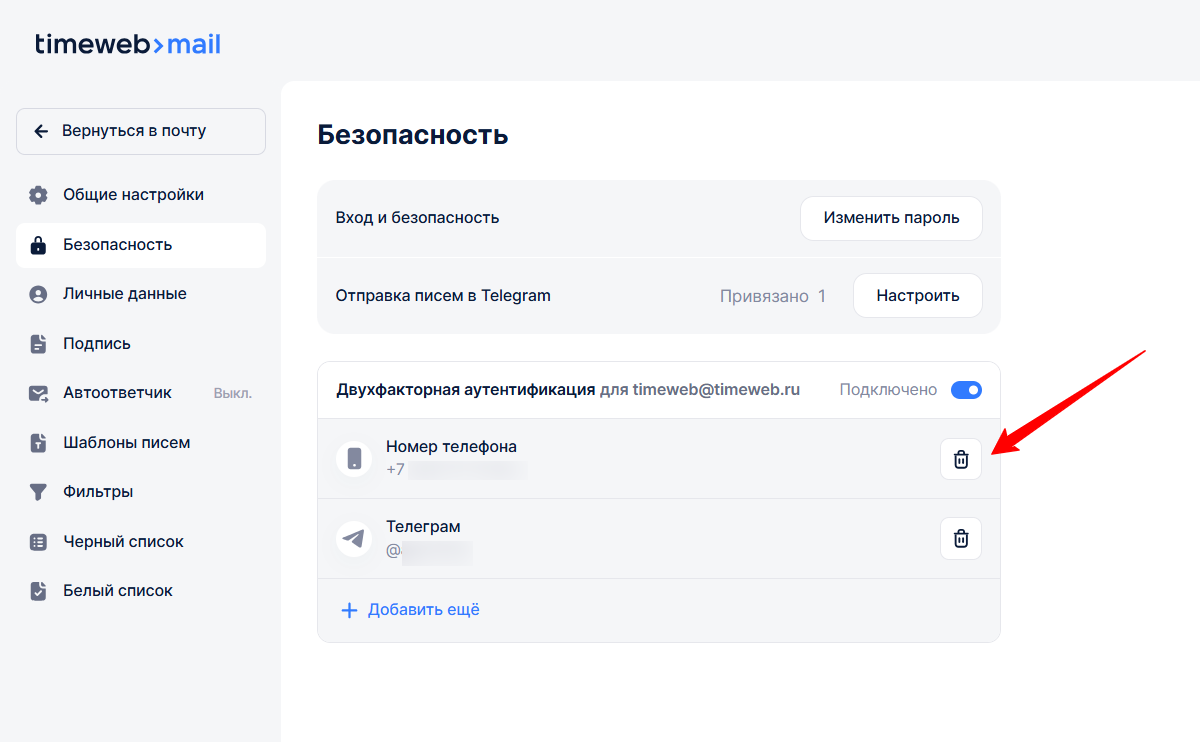Click the Добавить ещё link
1200x742 pixels.
423,610
